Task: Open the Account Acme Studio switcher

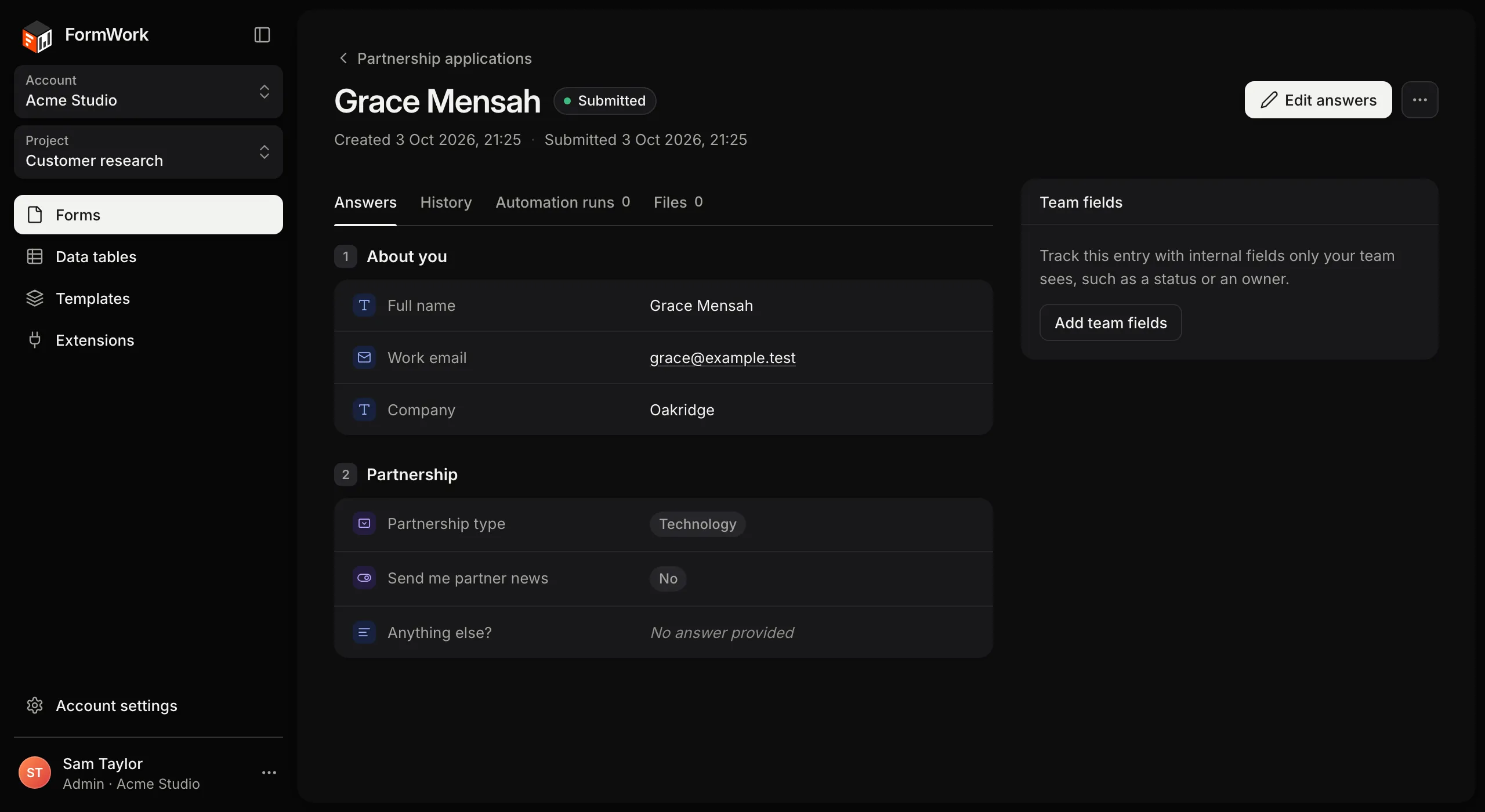Action: 148,91
